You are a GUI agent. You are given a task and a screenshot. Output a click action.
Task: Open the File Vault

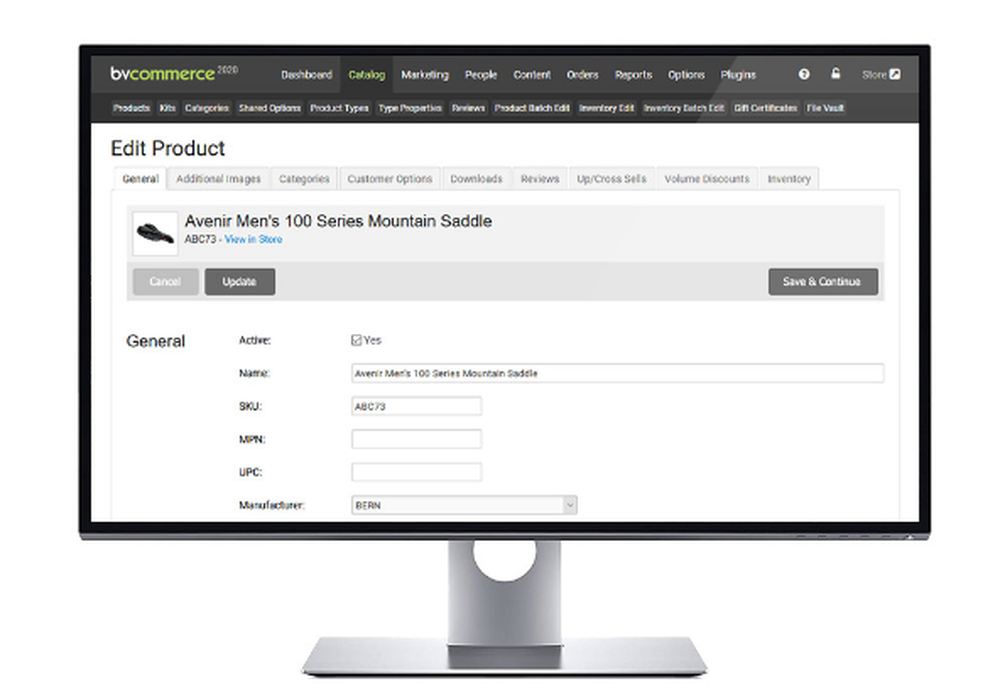pos(826,108)
